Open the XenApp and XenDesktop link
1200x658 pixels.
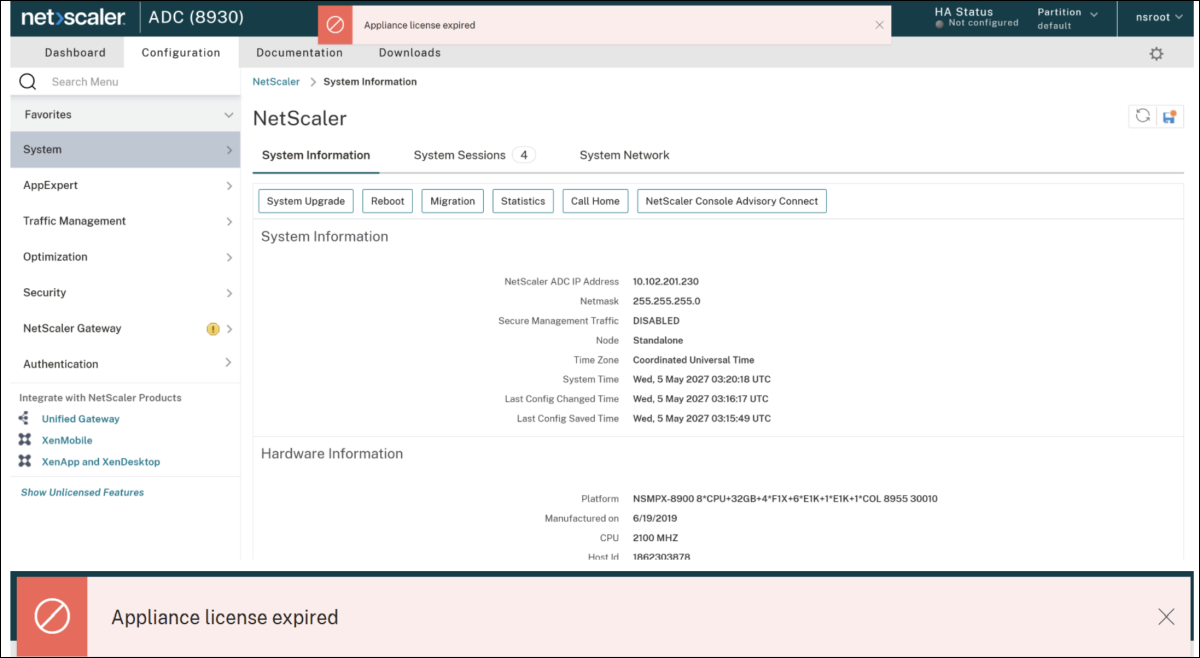[101, 462]
